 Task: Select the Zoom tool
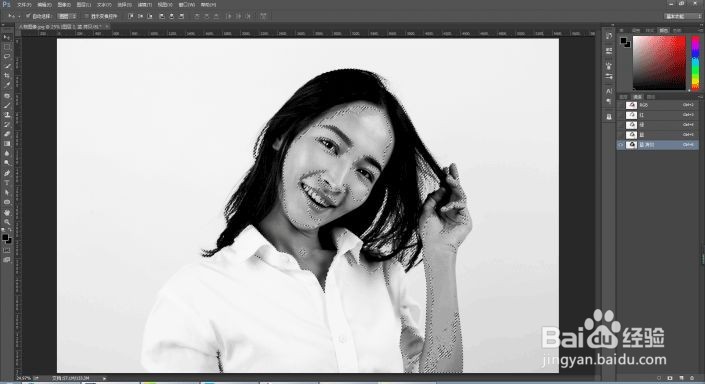[x=7, y=222]
